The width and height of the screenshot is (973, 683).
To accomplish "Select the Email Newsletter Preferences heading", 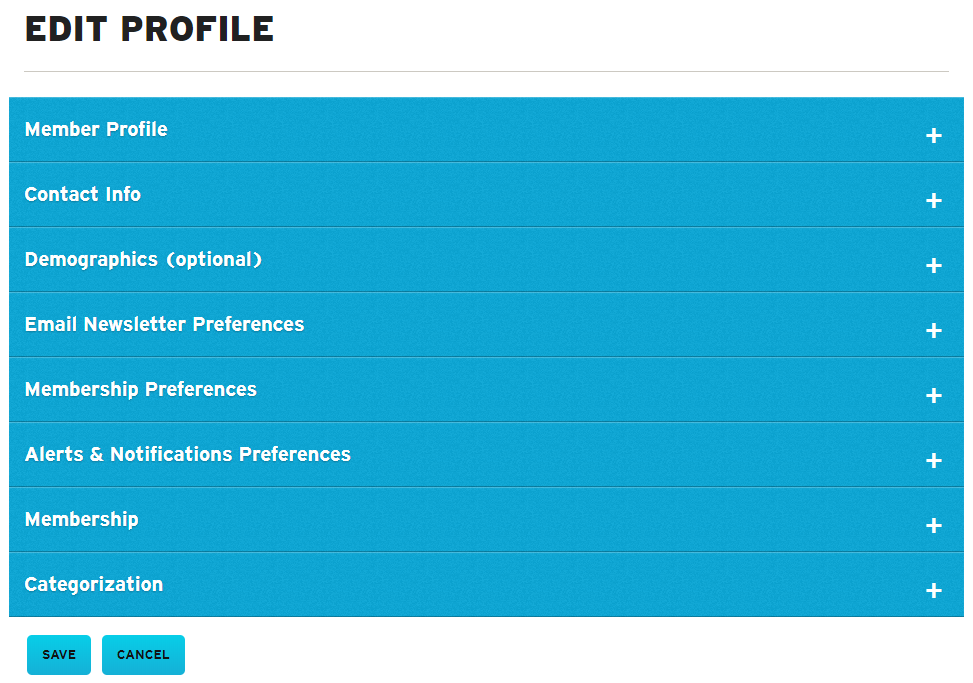I will pos(164,324).
